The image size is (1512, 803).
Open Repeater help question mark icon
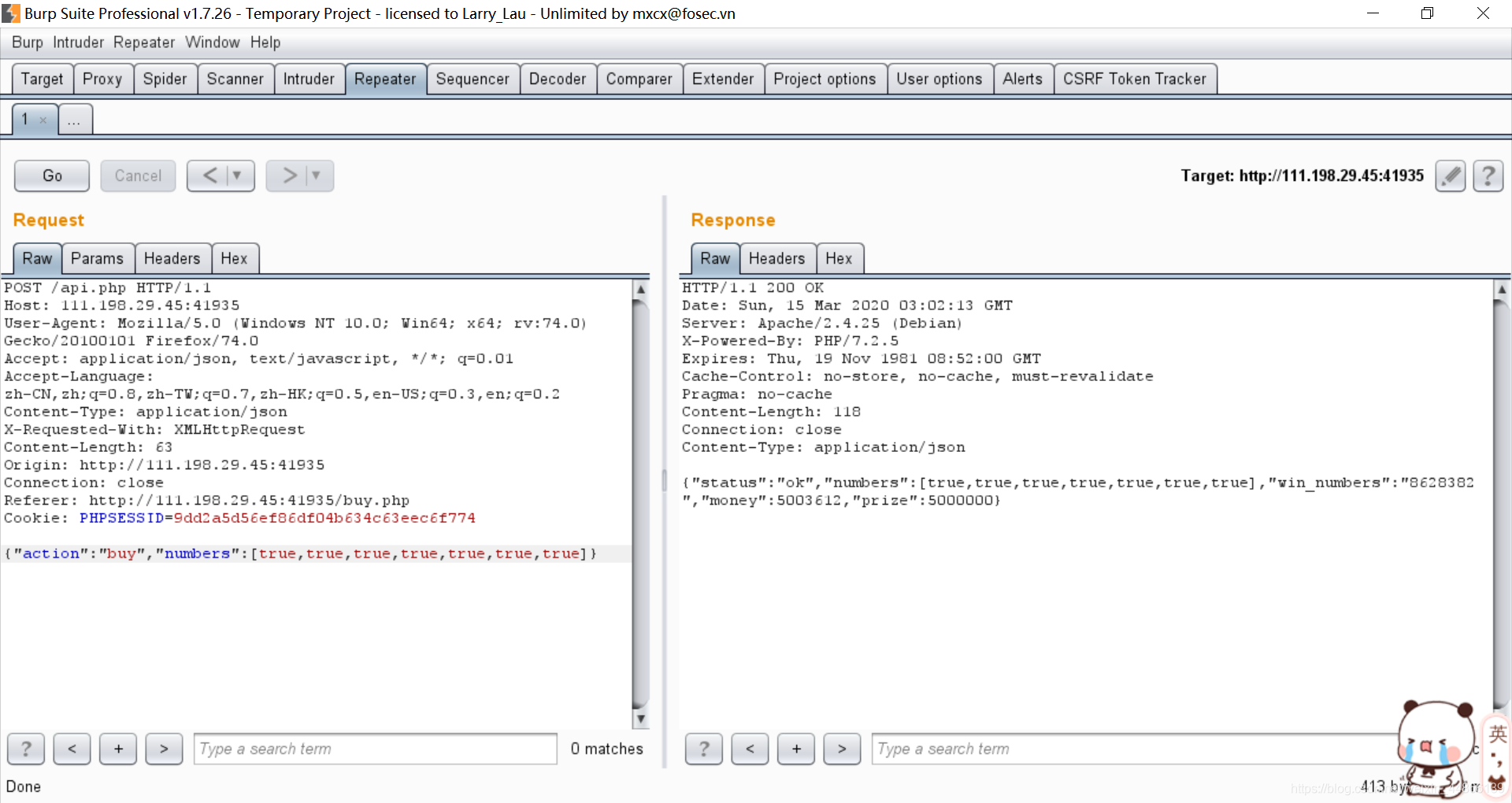[1488, 176]
